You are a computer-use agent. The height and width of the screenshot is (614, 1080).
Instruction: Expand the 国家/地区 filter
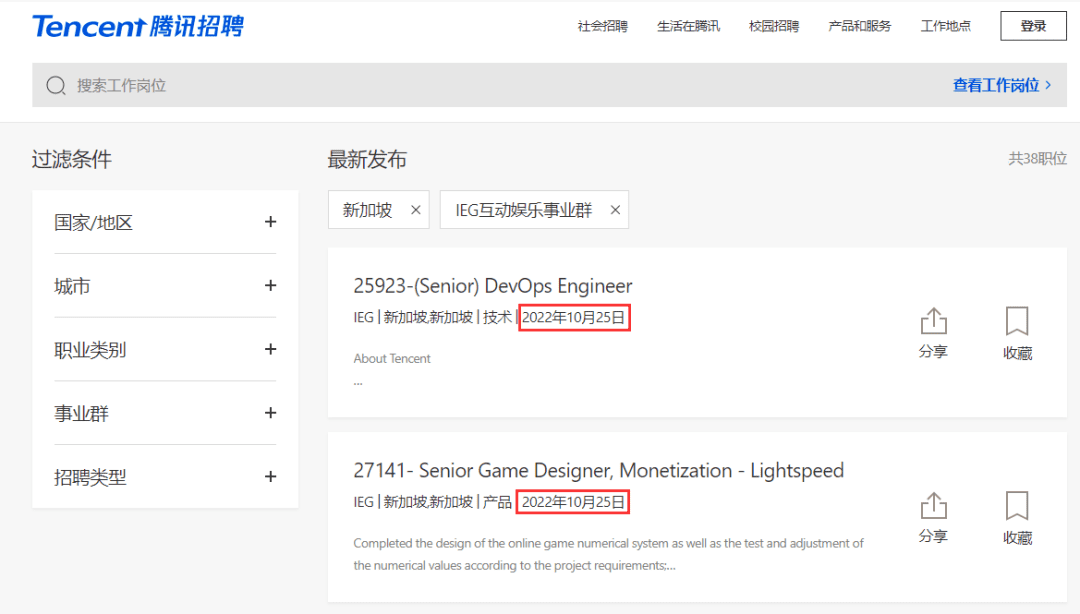click(x=270, y=222)
